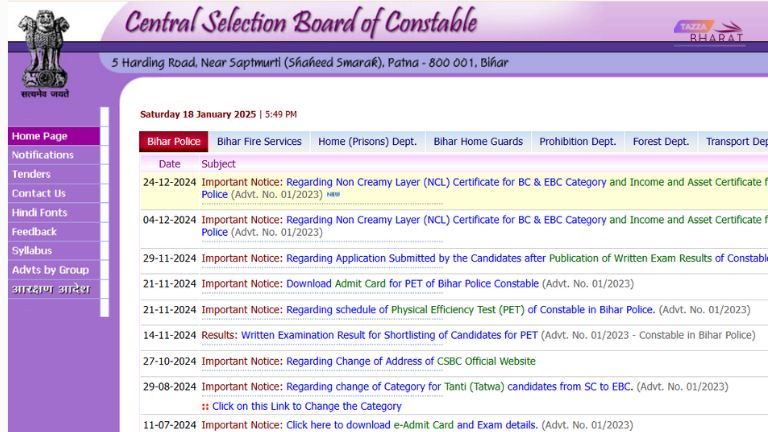Open the Feedback sidebar link
Screen dimensions: 768x432
[54, 232]
